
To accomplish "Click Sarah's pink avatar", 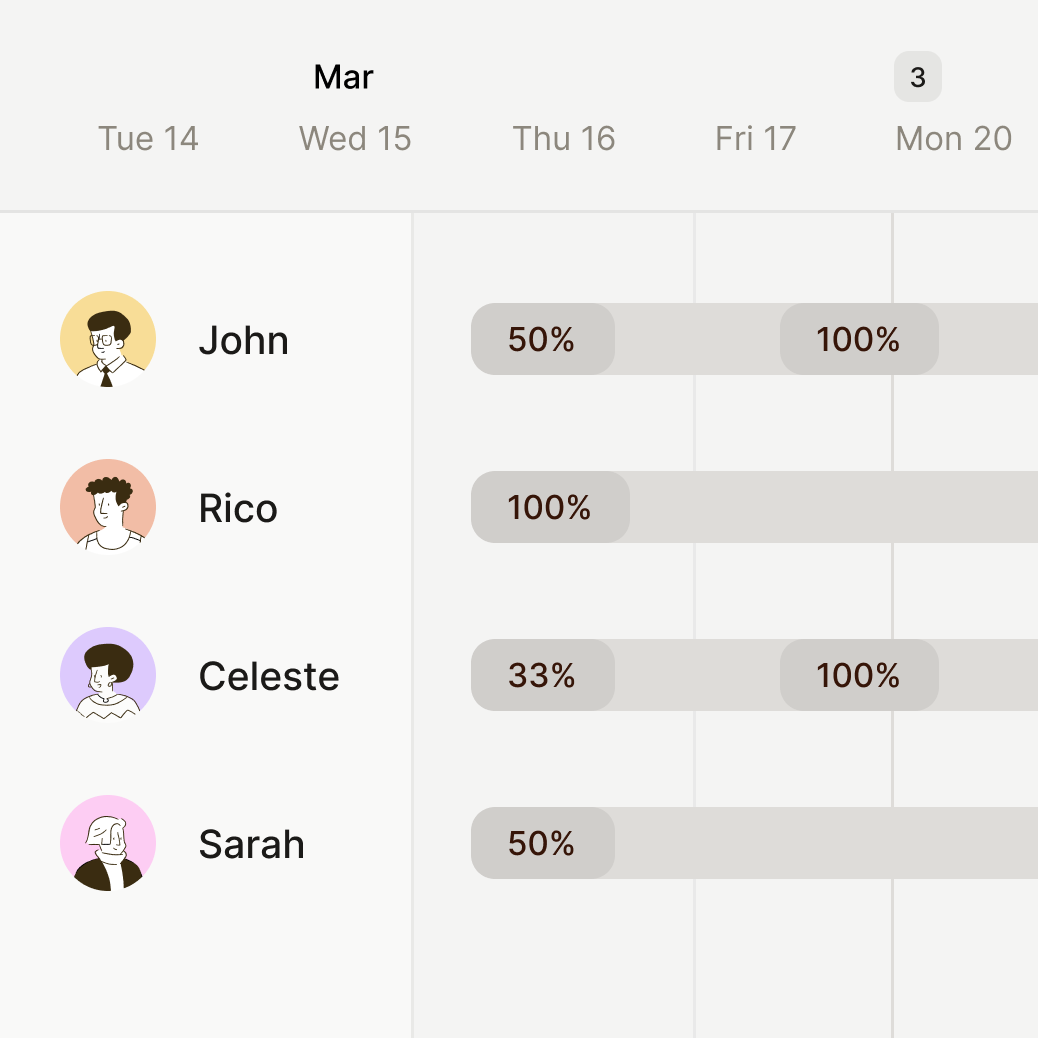I will coord(108,843).
